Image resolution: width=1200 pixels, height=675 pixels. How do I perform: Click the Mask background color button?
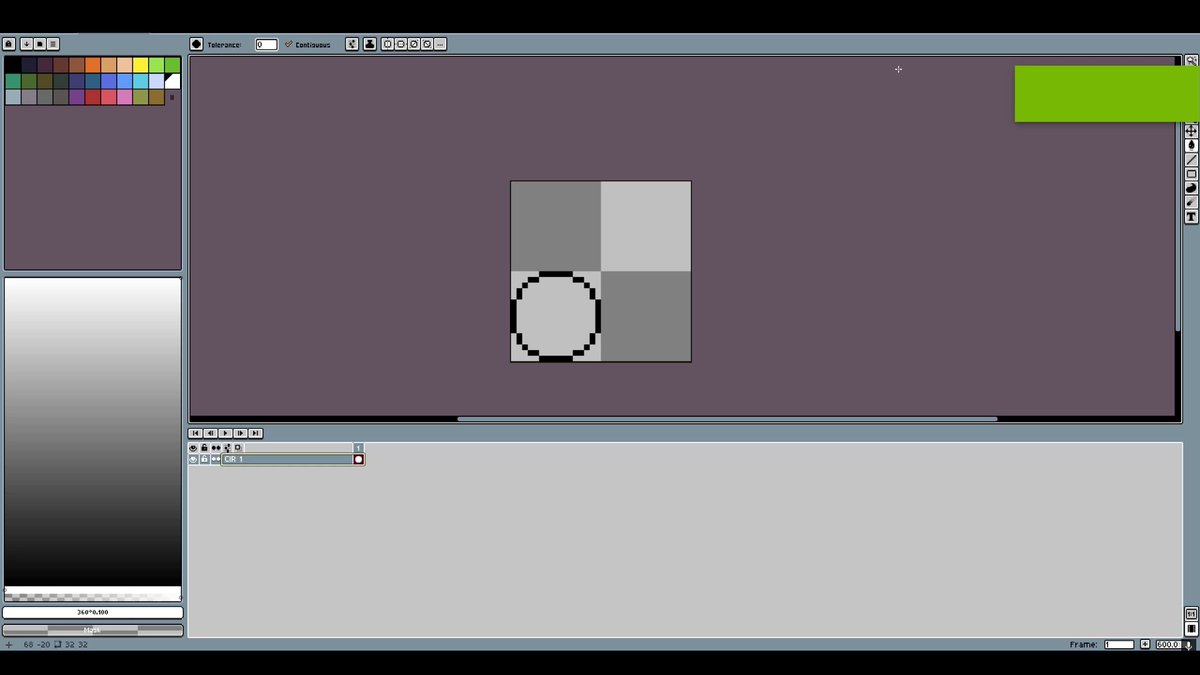93,630
